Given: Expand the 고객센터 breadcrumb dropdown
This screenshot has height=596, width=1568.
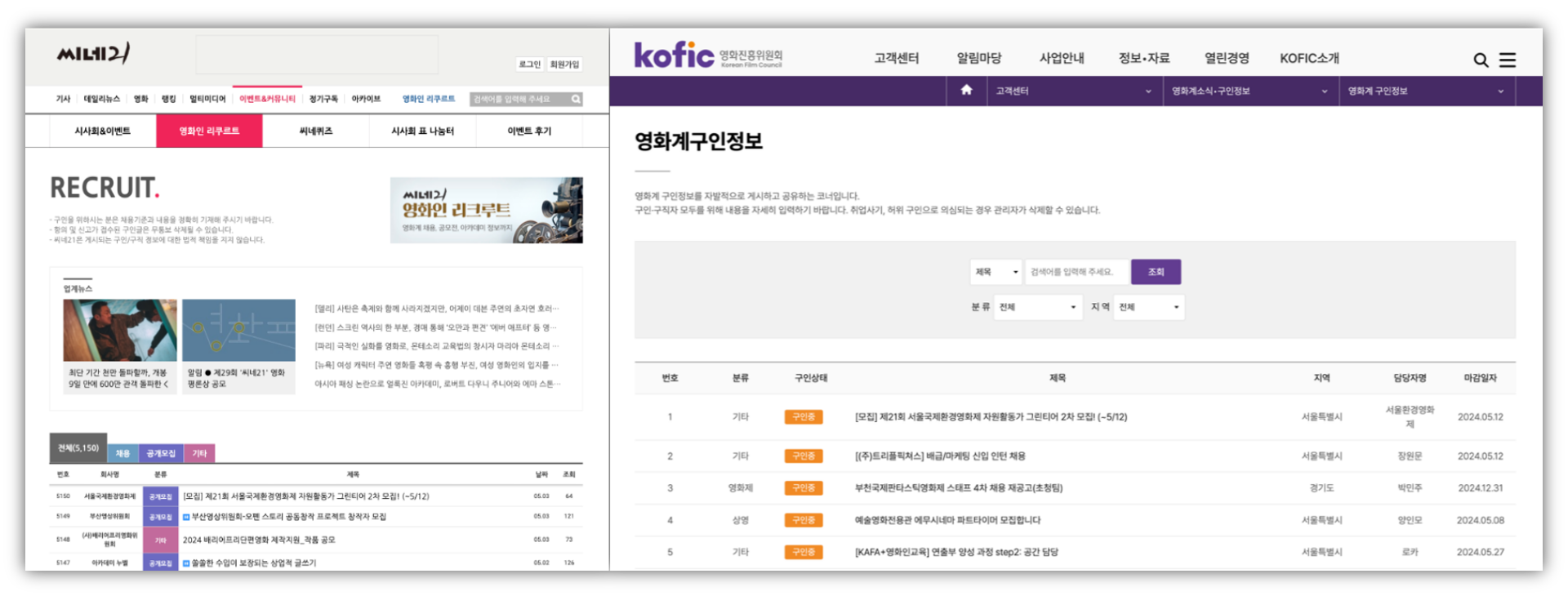Looking at the screenshot, I should pyautogui.click(x=1073, y=91).
